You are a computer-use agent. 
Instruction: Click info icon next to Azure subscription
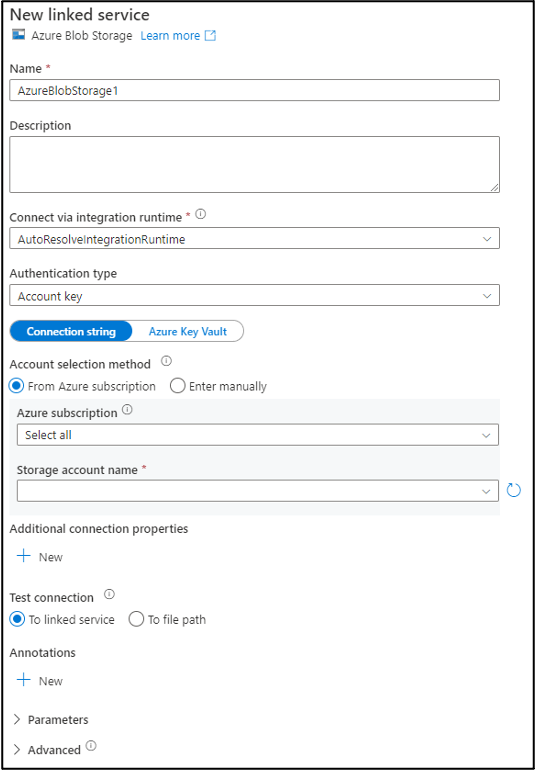click(127, 410)
